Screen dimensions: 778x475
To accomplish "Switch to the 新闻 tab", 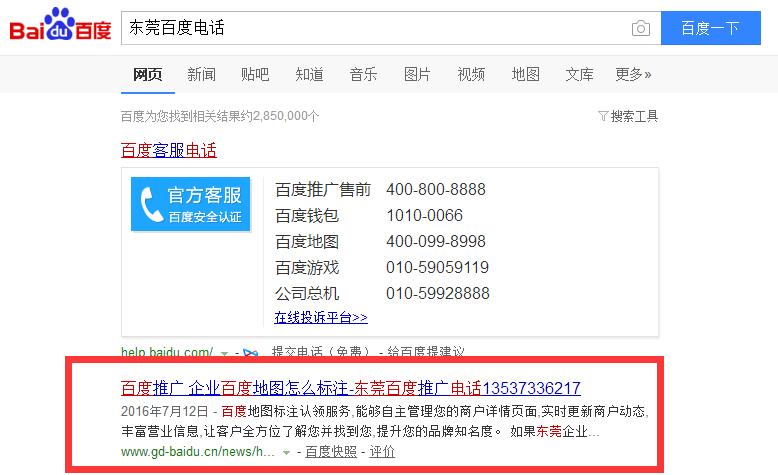I will [201, 74].
